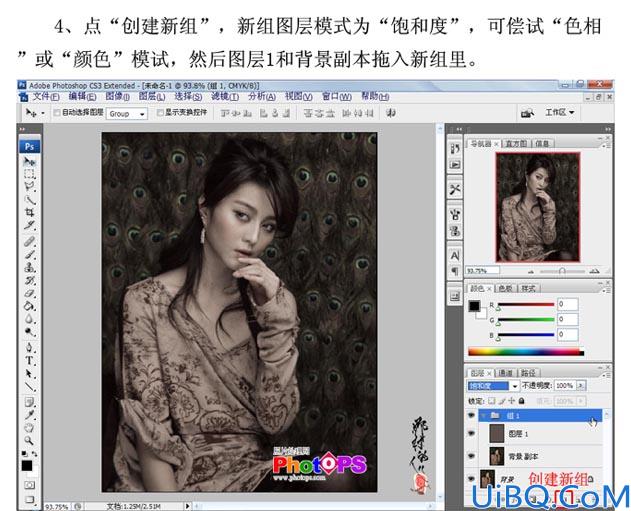Image resolution: width=631 pixels, height=511 pixels.
Task: Open the 图像(I) menu
Action: (118, 97)
